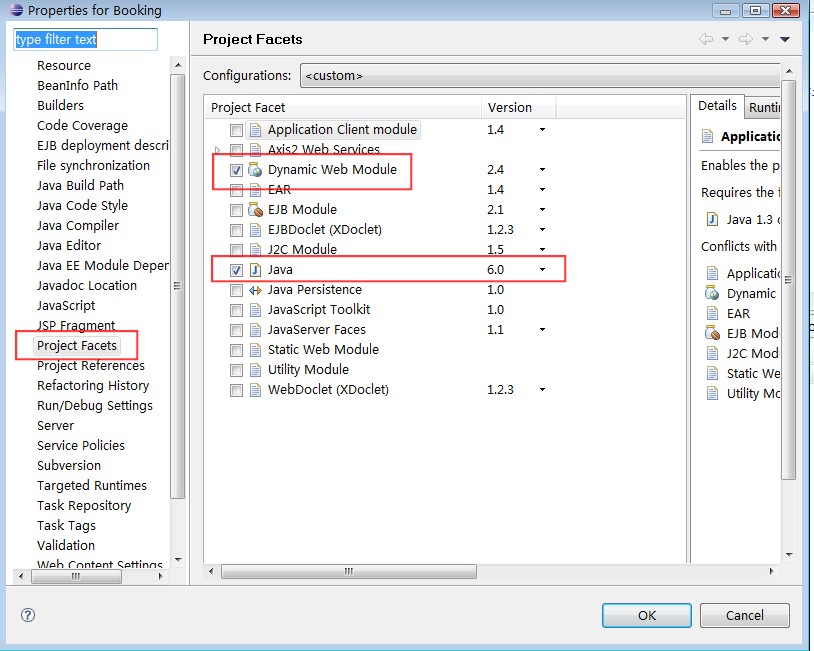Select Run/Debug Settings in the sidebar

point(95,405)
